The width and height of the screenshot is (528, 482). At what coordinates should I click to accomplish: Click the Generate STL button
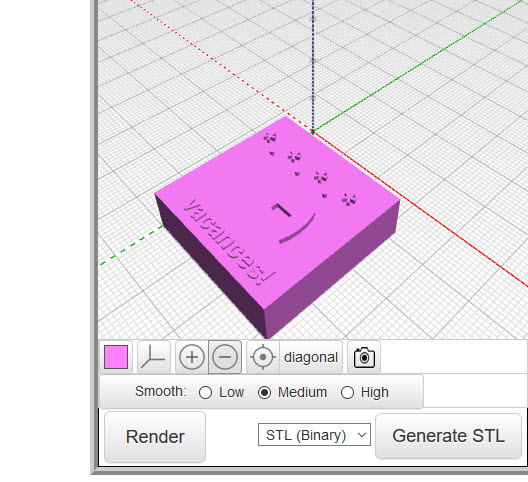tap(449, 436)
